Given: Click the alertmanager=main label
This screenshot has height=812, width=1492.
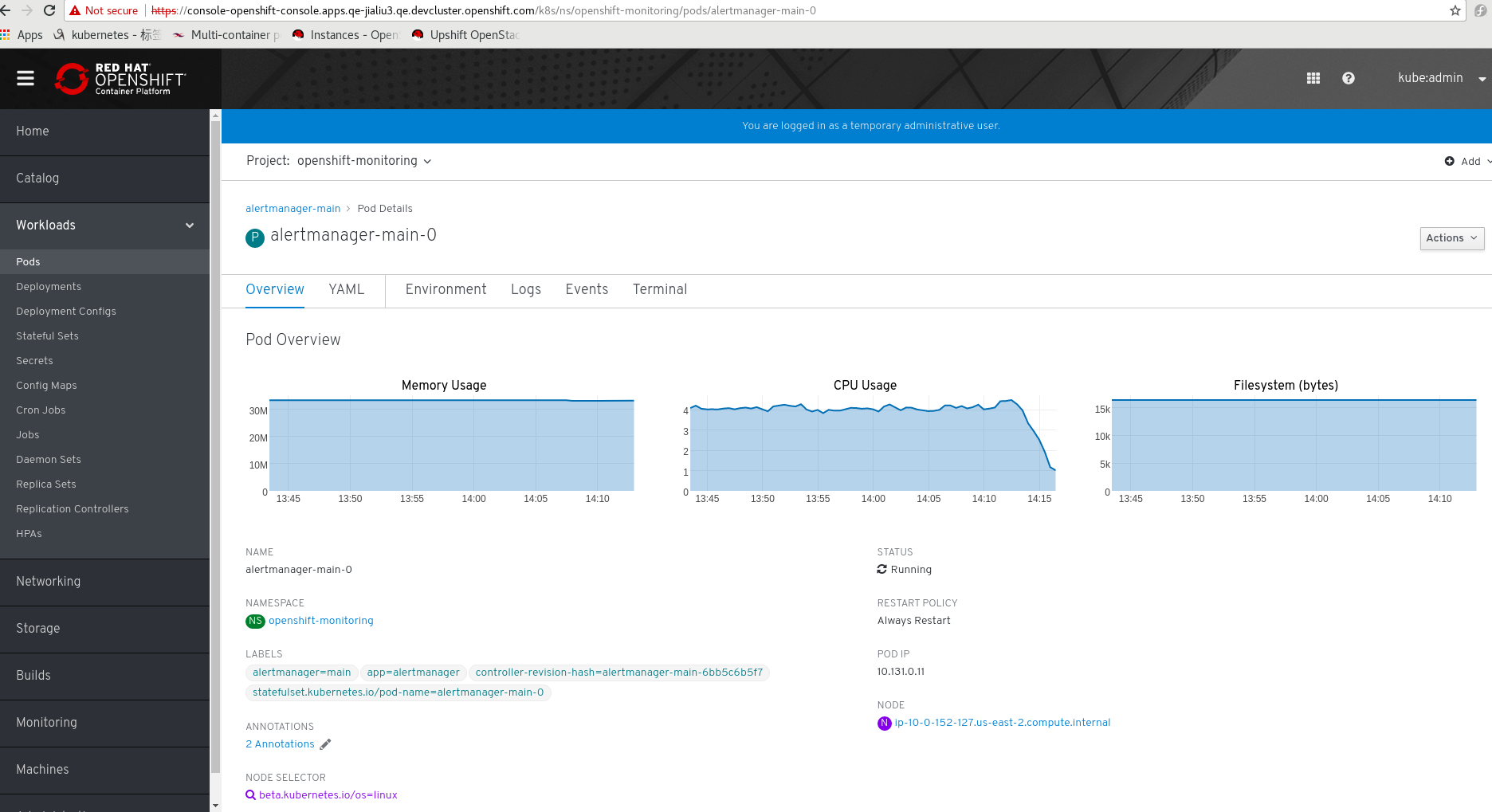Looking at the screenshot, I should coord(302,673).
